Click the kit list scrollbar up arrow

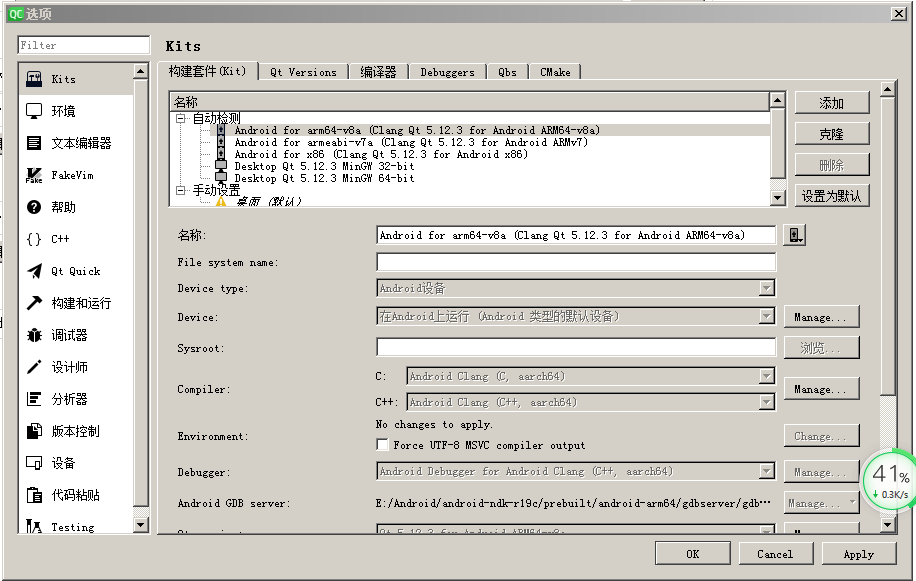pyautogui.click(x=777, y=100)
